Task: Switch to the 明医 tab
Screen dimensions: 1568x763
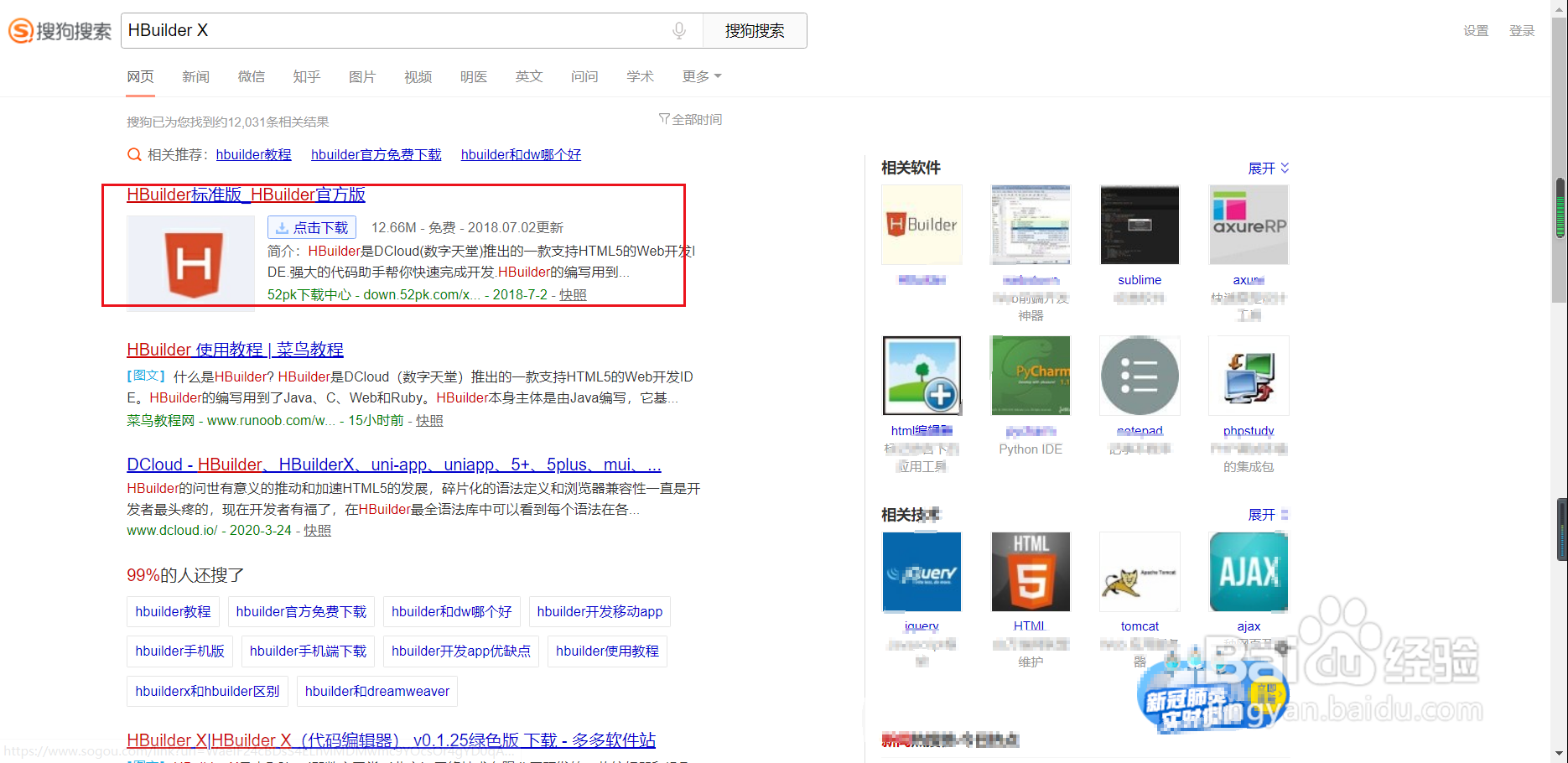Action: [474, 76]
